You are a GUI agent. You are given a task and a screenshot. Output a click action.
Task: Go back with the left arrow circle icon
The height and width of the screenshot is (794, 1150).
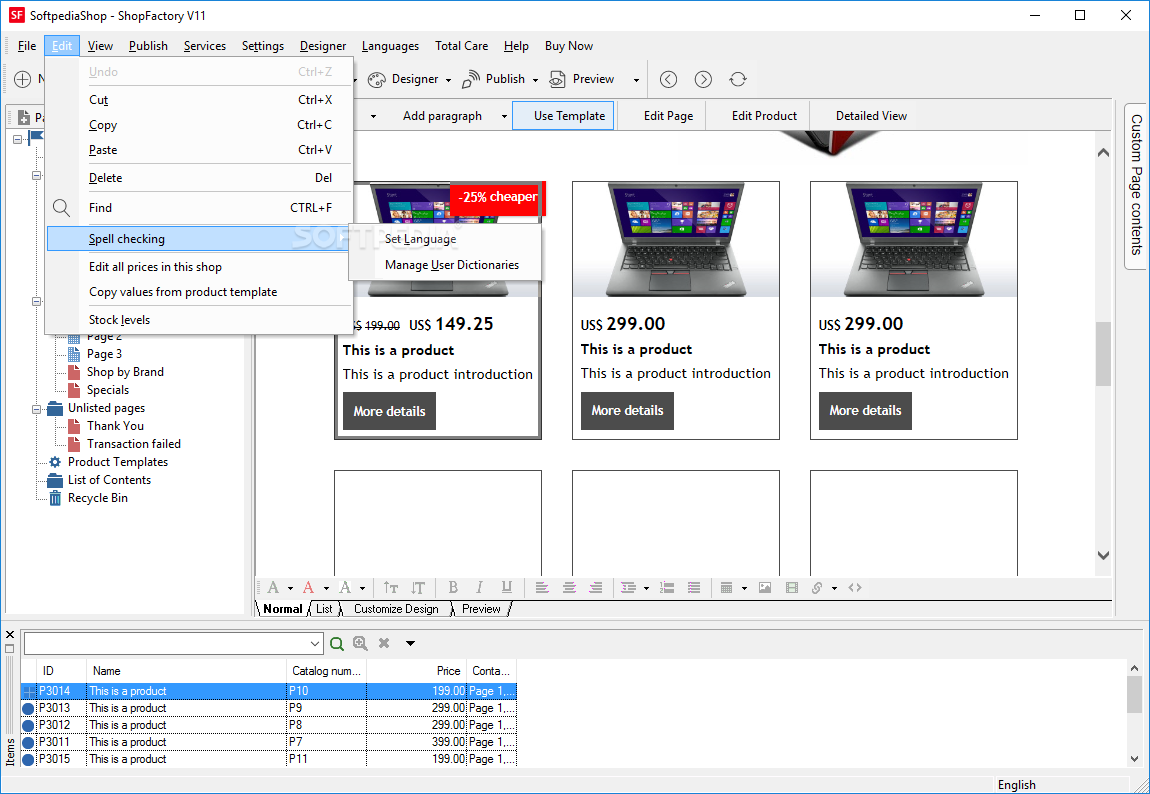tap(668, 79)
